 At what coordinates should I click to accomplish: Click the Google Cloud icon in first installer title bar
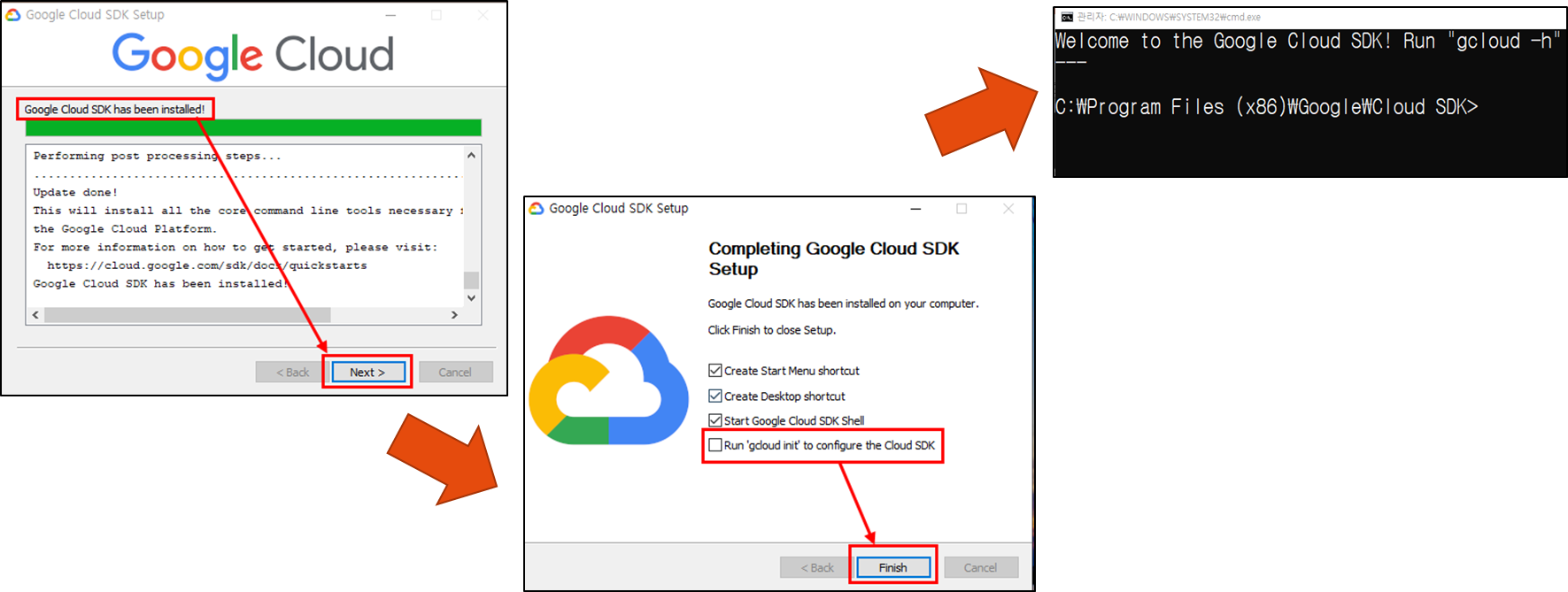[x=12, y=15]
